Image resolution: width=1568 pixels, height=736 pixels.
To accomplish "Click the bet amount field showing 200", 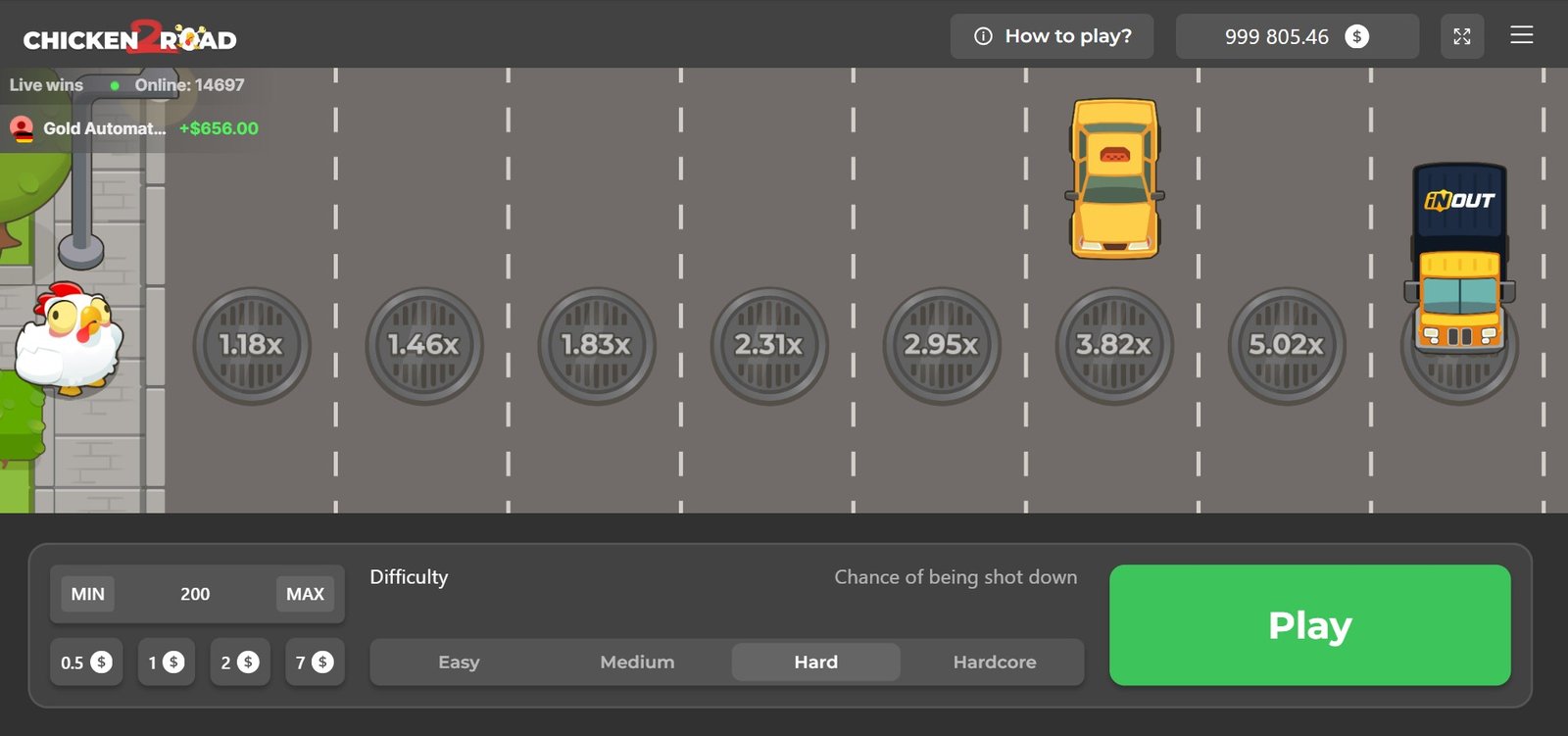I will coord(195,594).
